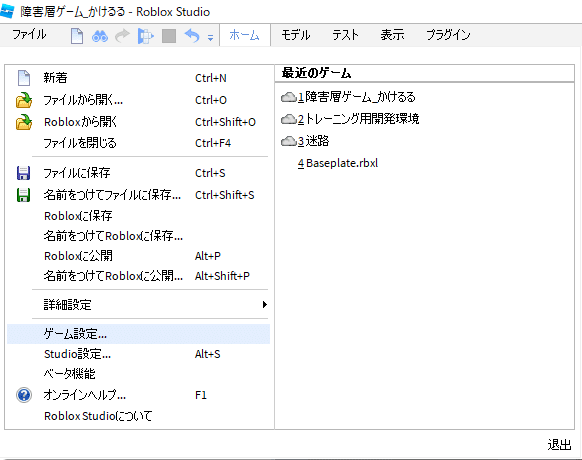
Task: Click the toolbar icon right of redo arrow
Action: pos(146,36)
